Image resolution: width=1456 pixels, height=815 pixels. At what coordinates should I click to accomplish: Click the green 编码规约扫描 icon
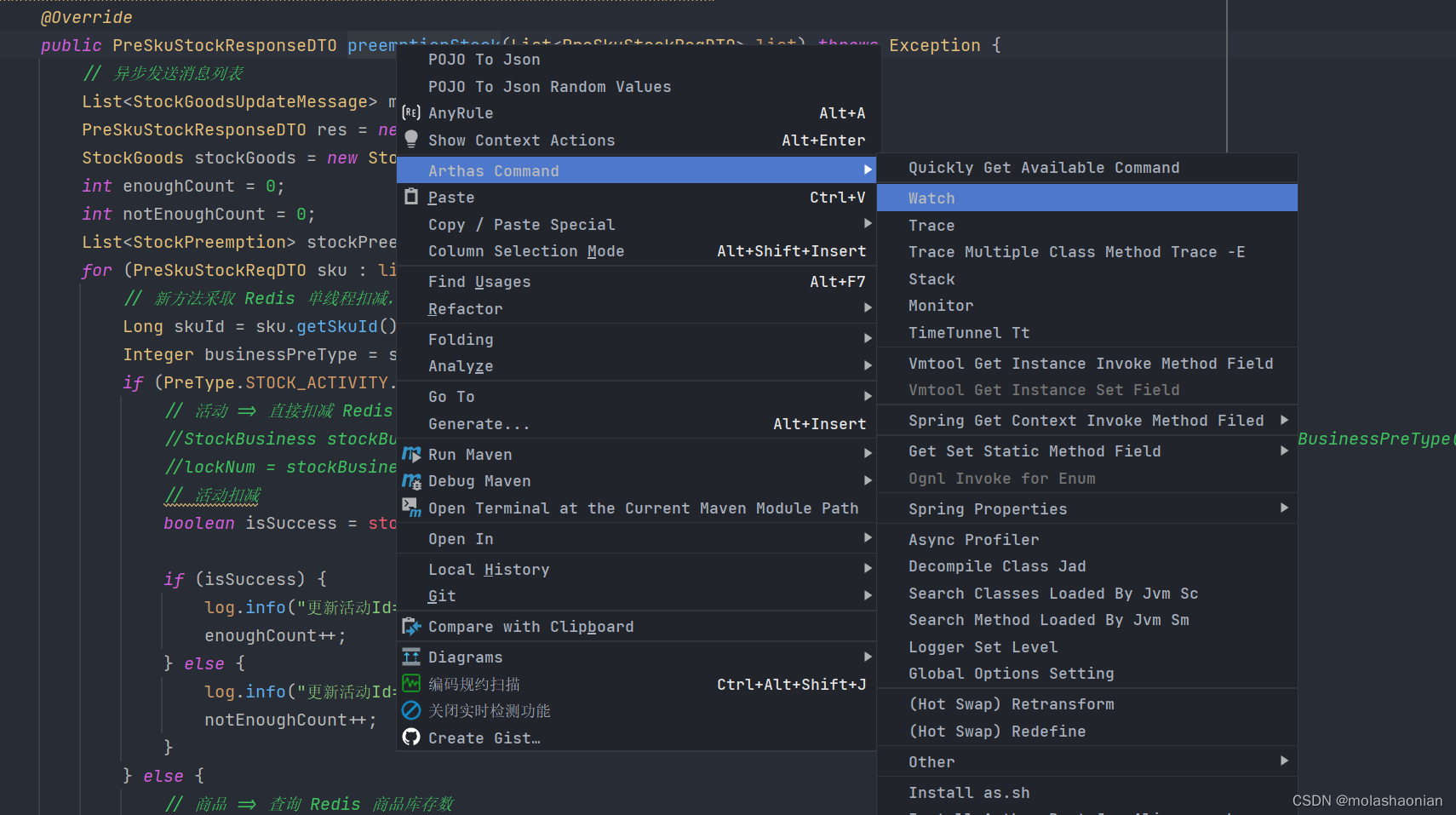(411, 684)
